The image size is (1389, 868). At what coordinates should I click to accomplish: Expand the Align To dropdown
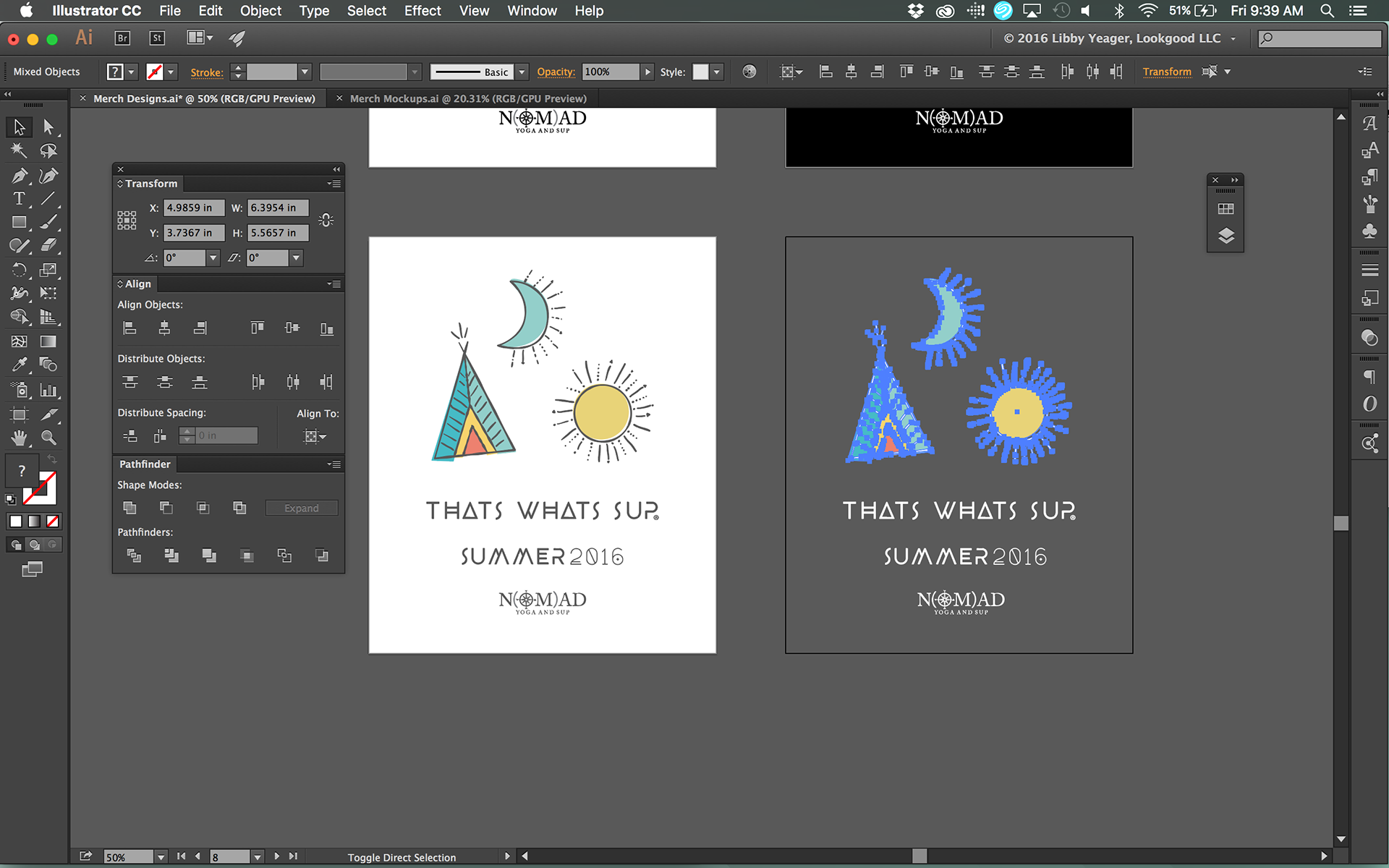click(x=315, y=436)
